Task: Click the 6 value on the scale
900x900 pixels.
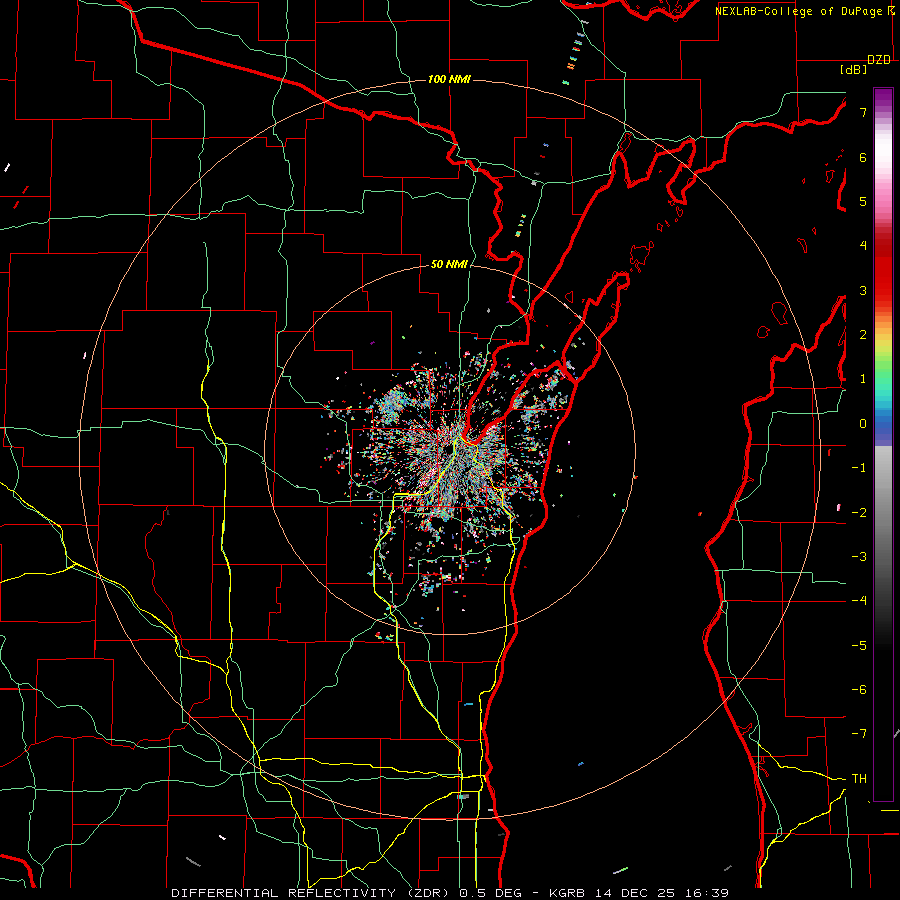Action: 863,157
